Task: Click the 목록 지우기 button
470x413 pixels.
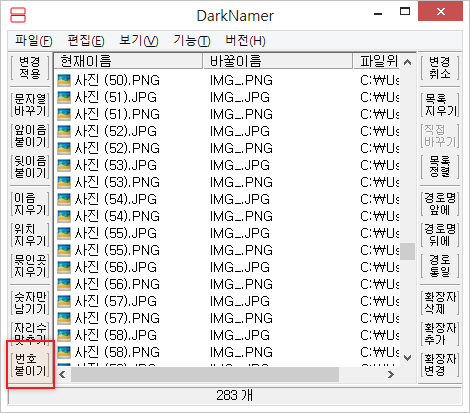Action: 440,105
